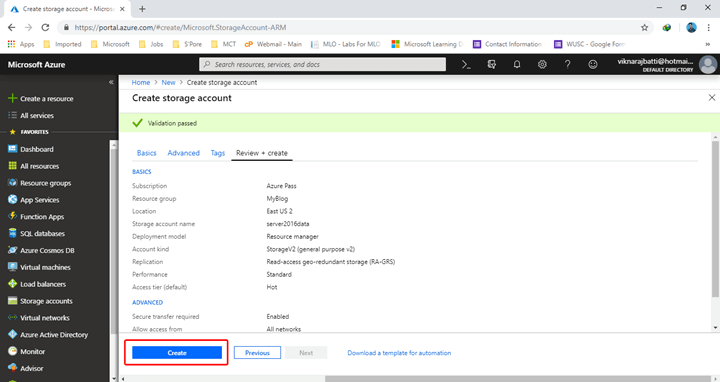Screen dimensions: 720x382
Task: Click the server2016data storage name value
Action: pyautogui.click(x=288, y=224)
